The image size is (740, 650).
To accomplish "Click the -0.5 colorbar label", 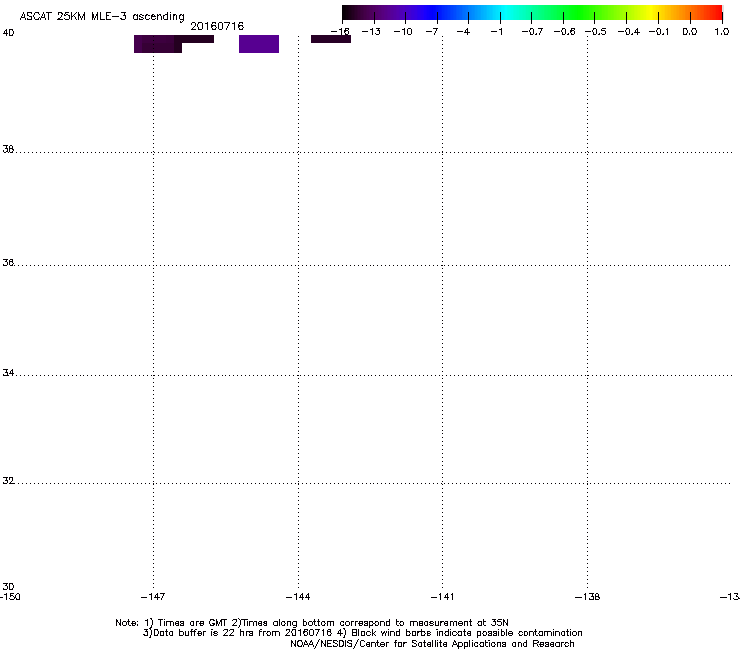I will 596,32.
